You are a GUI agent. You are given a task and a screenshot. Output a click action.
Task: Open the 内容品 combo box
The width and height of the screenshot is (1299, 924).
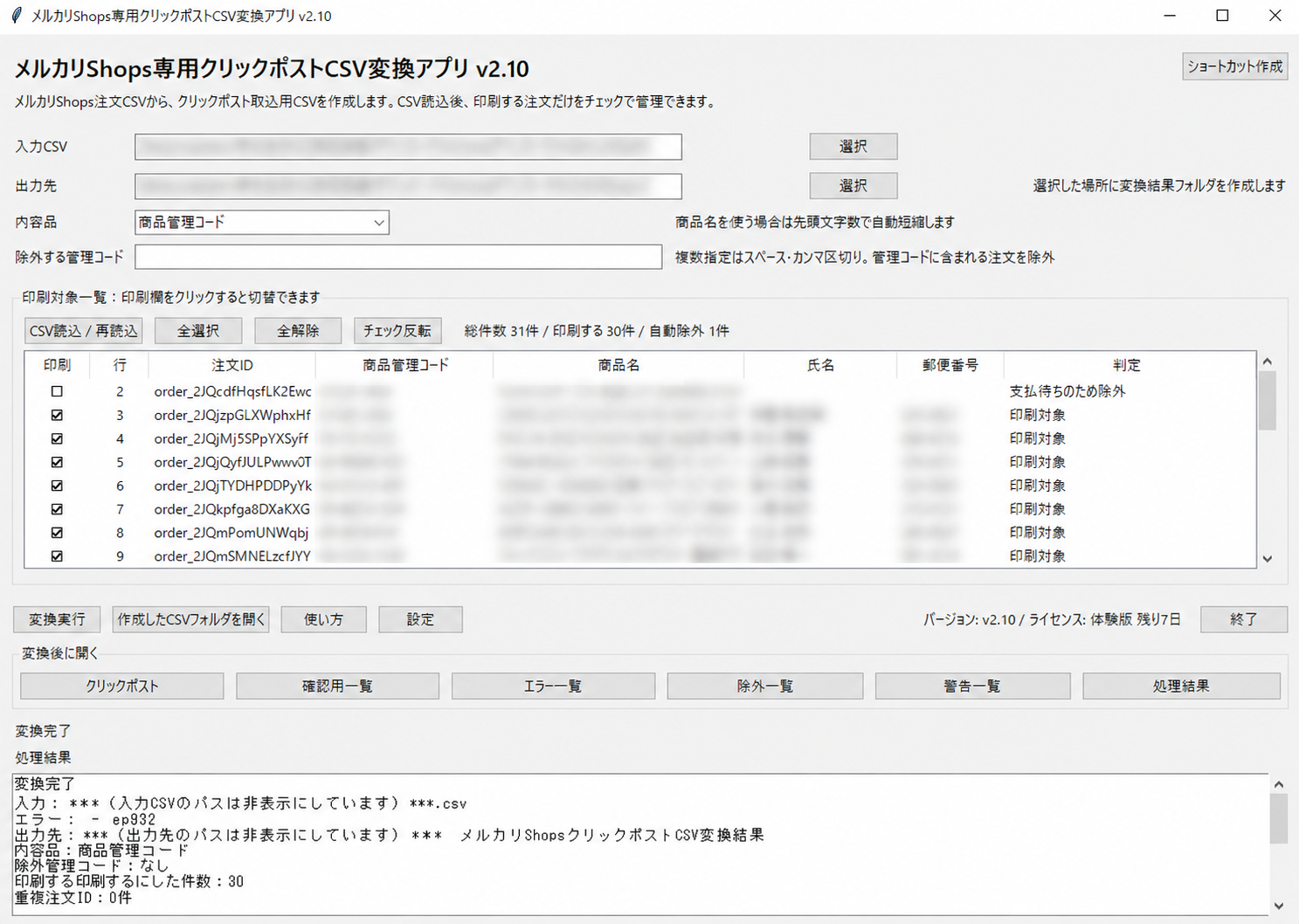tap(262, 223)
